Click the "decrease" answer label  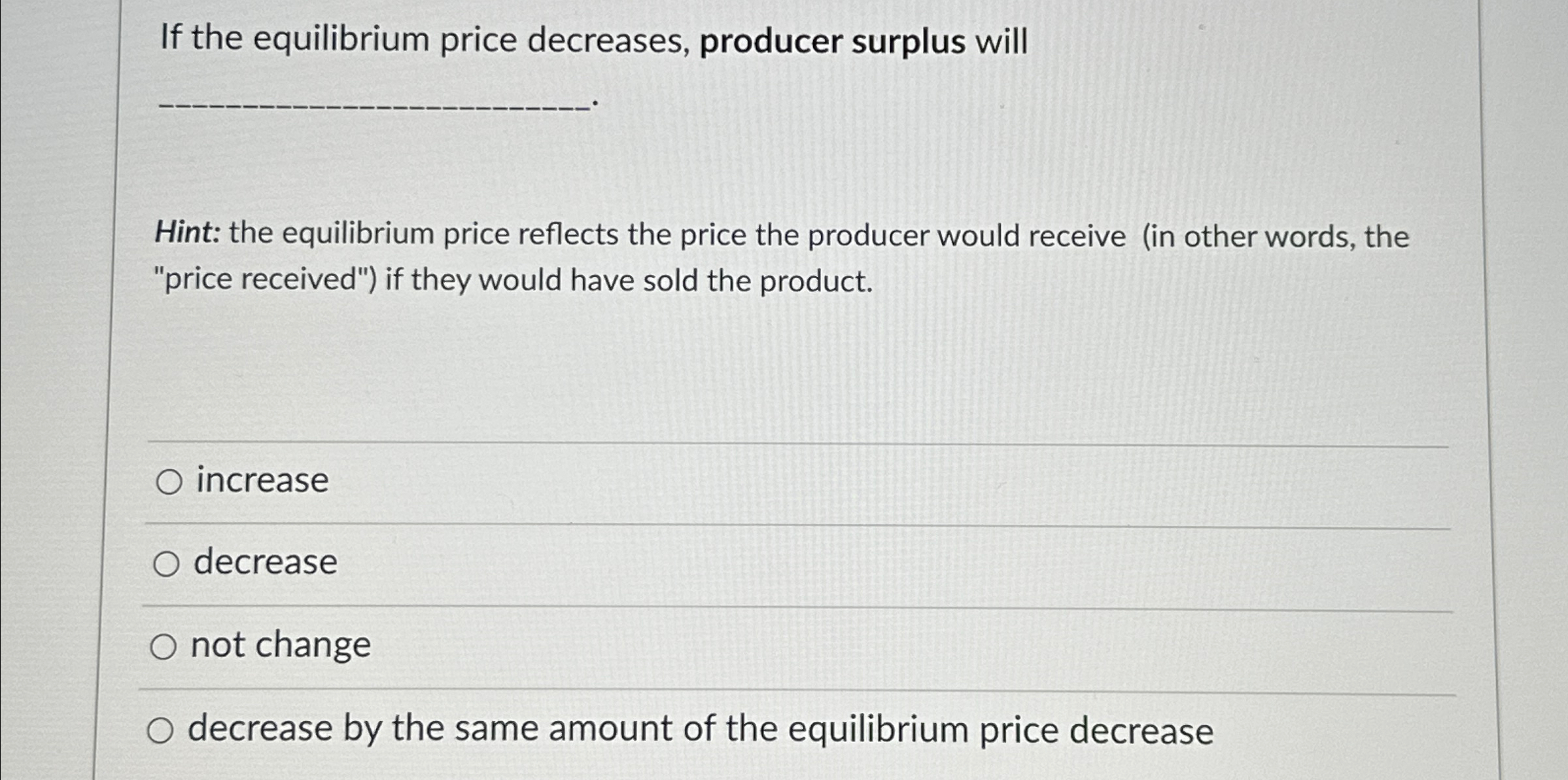[266, 563]
